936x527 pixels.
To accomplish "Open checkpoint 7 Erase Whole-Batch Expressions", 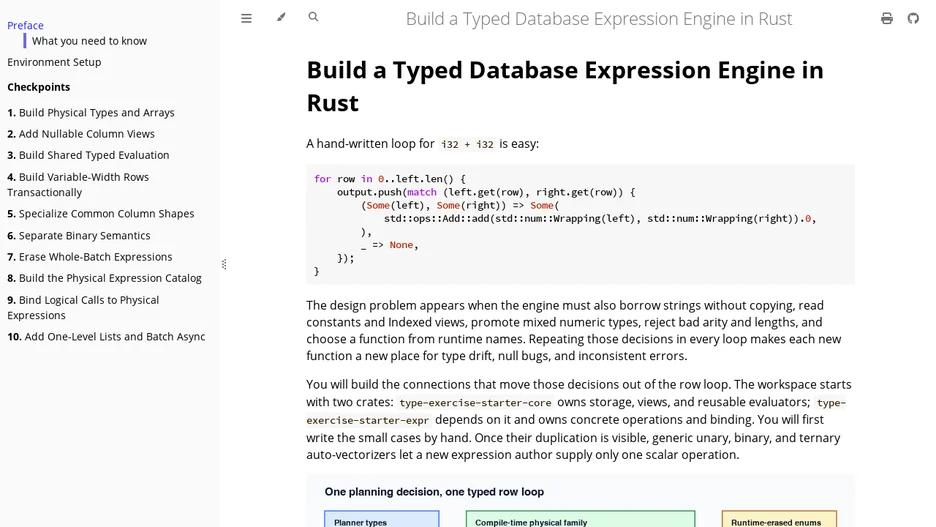I will (x=90, y=257).
